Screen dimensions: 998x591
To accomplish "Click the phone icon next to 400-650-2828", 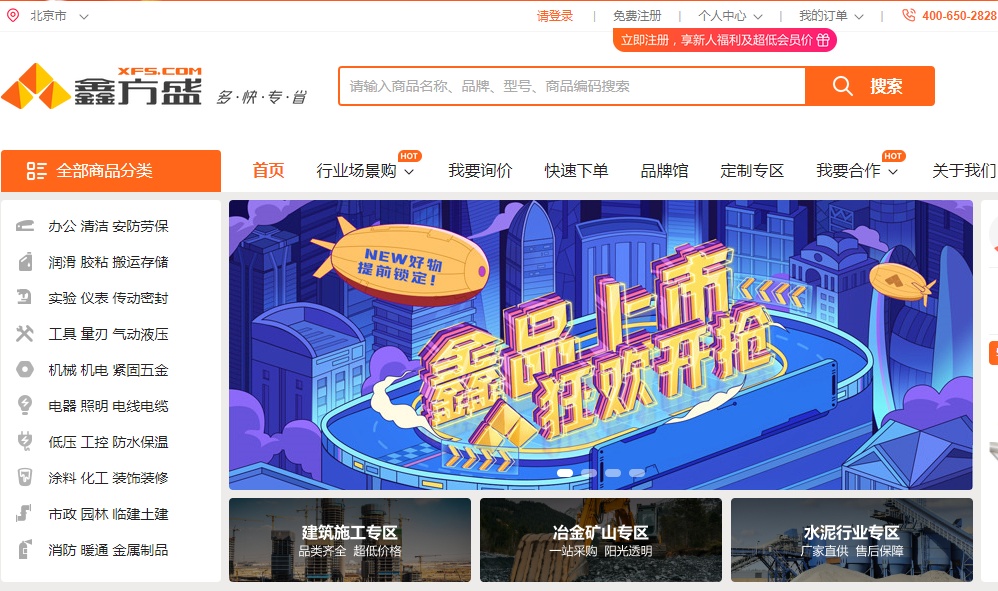I will pyautogui.click(x=909, y=15).
